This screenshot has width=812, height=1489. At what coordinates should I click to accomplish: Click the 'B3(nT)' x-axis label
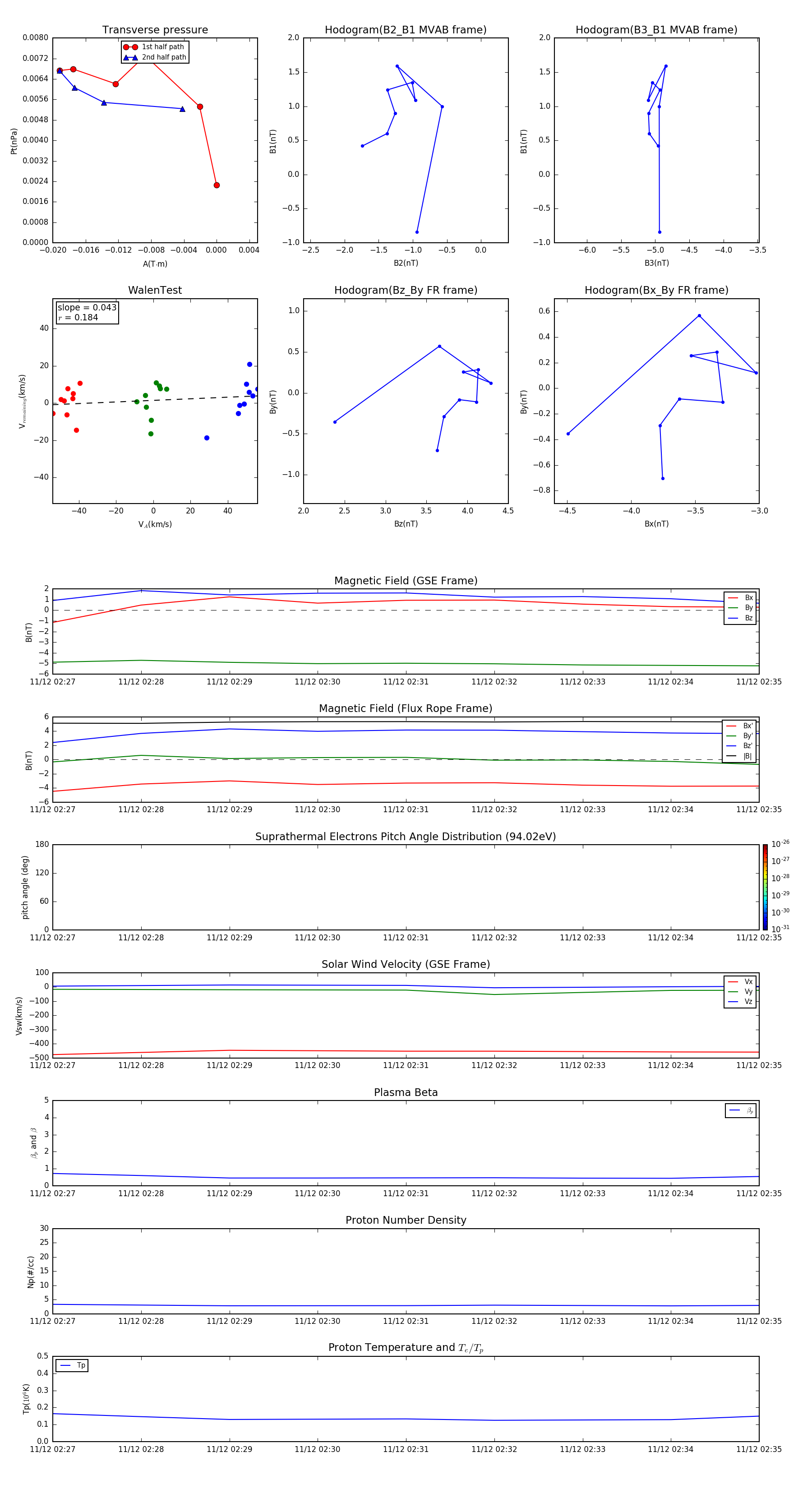[x=656, y=263]
